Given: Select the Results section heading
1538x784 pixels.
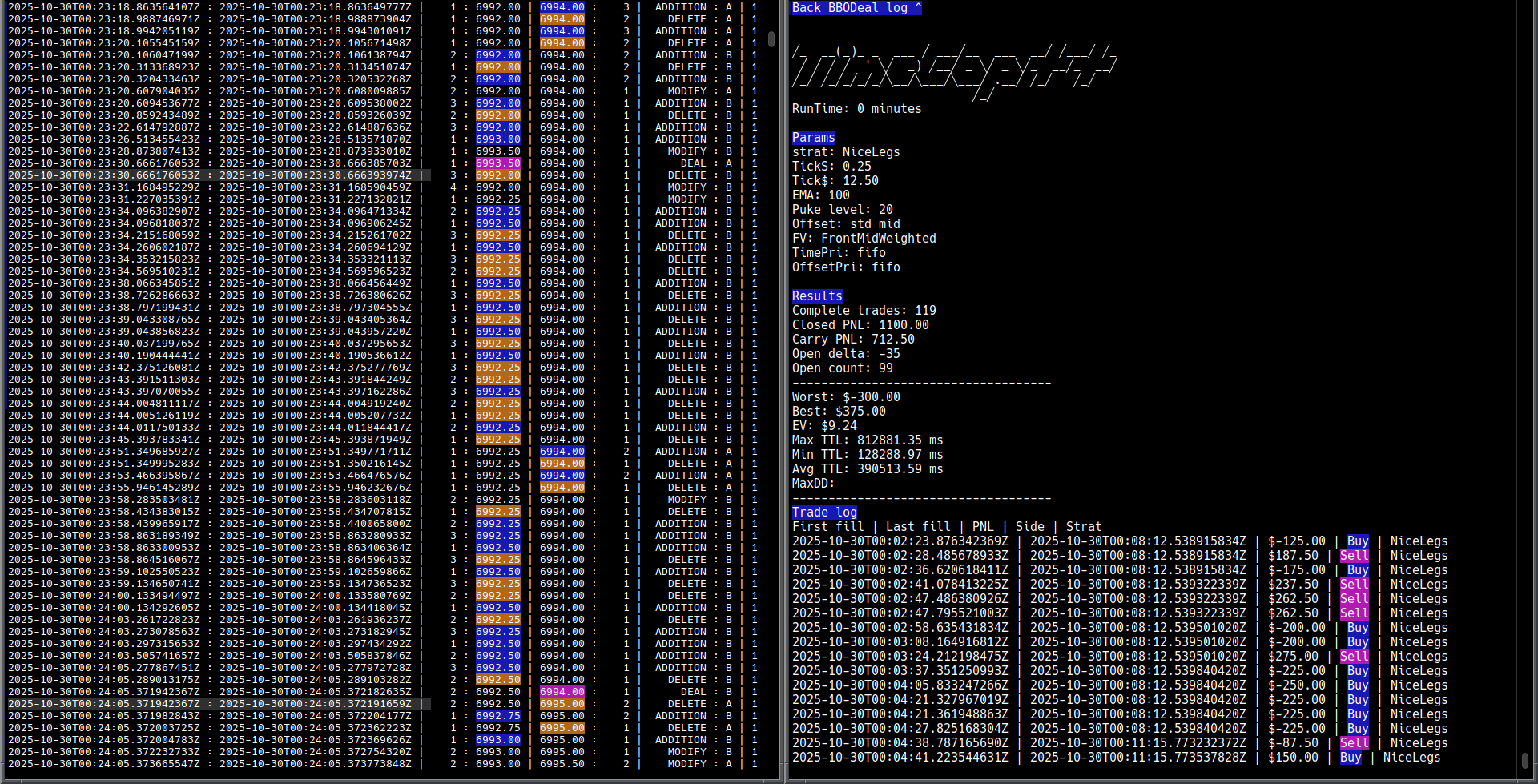Looking at the screenshot, I should point(816,296).
